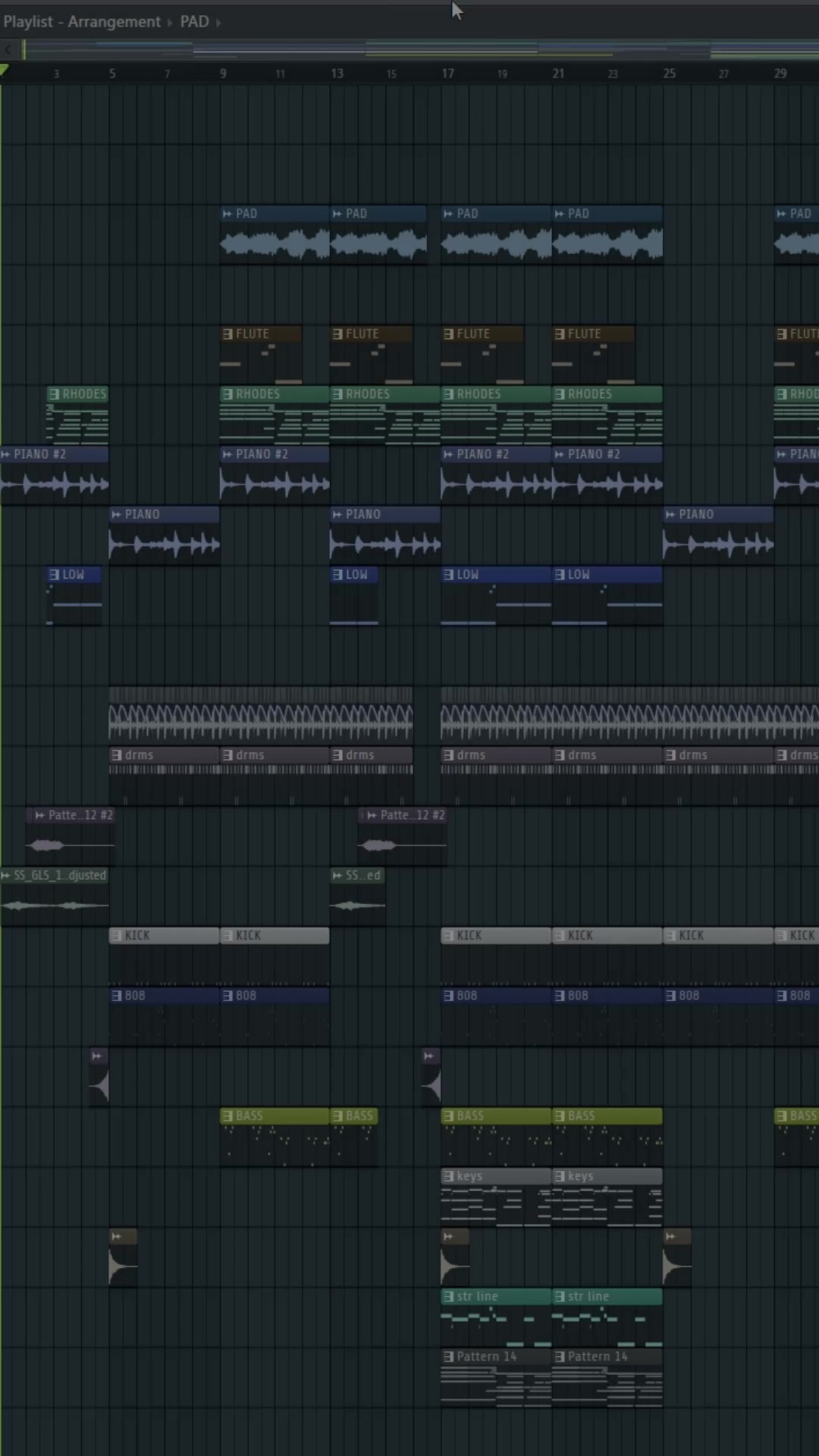The height and width of the screenshot is (1456, 819).
Task: Open the clip menu icon on the PAD clip at bar 9
Action: pyautogui.click(x=227, y=214)
